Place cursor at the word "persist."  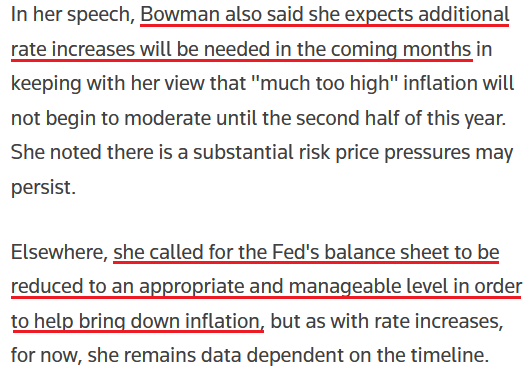[x=43, y=188]
